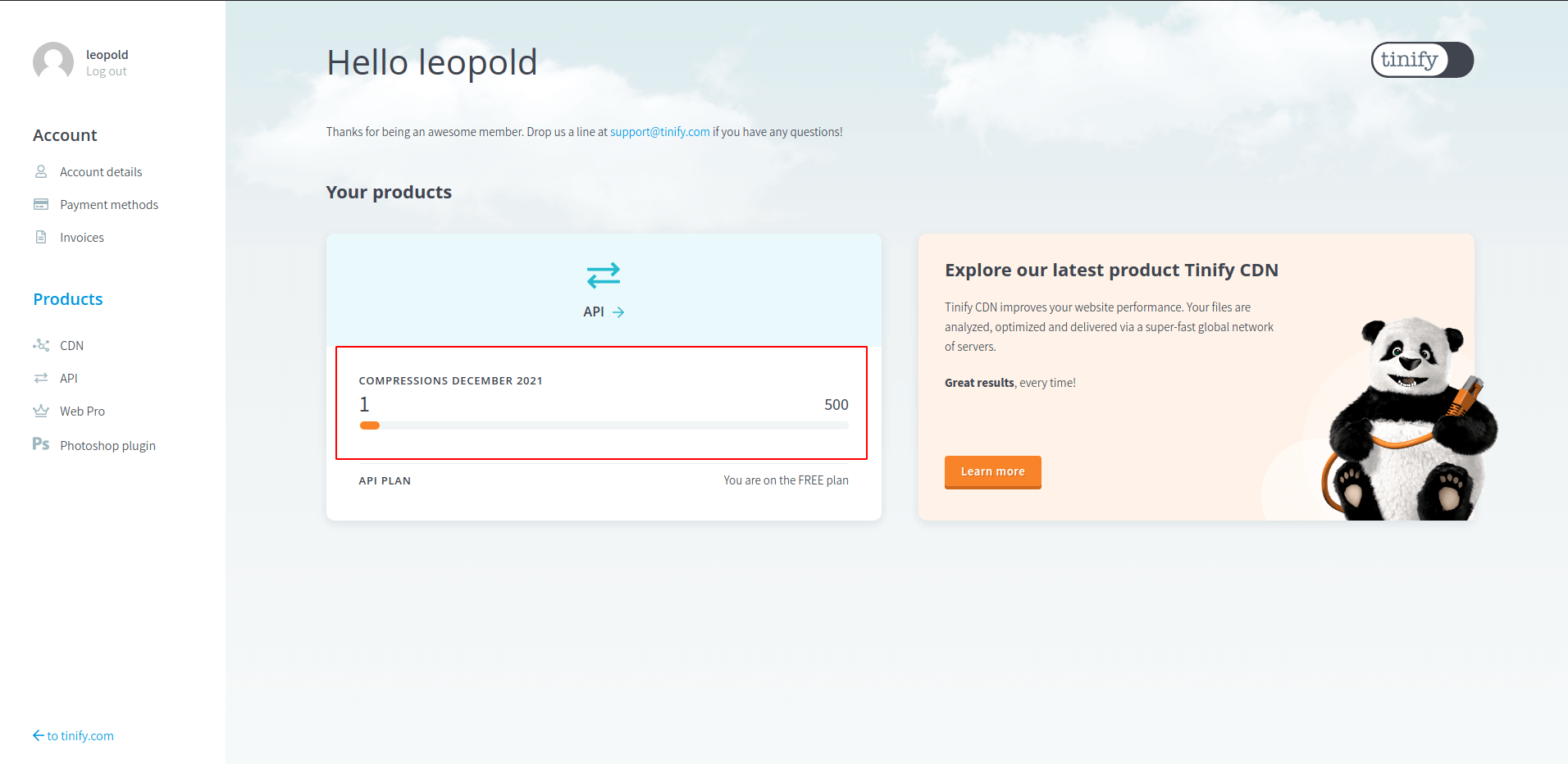This screenshot has height=764, width=1568.
Task: Toggle the tinify switch at top right
Action: pyautogui.click(x=1422, y=60)
